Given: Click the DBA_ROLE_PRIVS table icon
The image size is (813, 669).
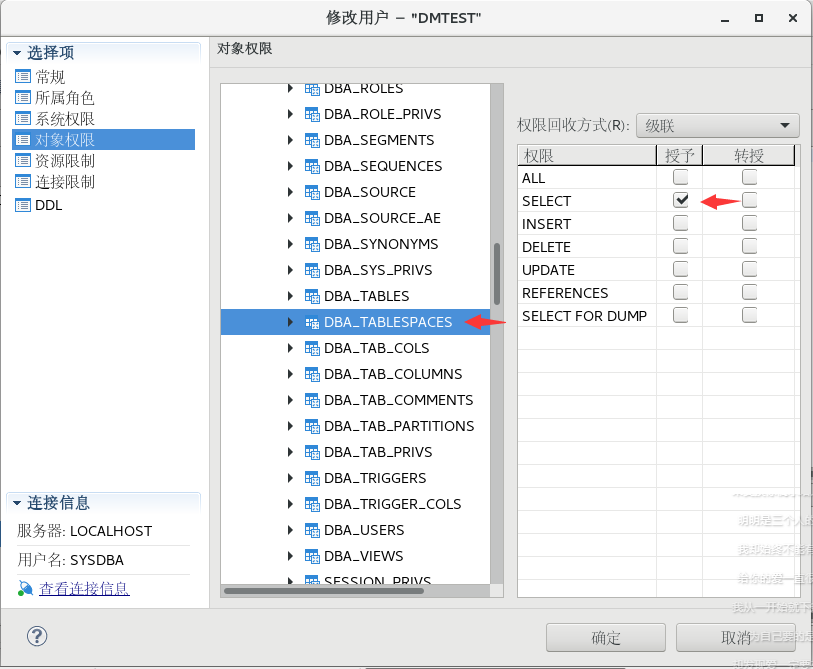Looking at the screenshot, I should coord(312,114).
